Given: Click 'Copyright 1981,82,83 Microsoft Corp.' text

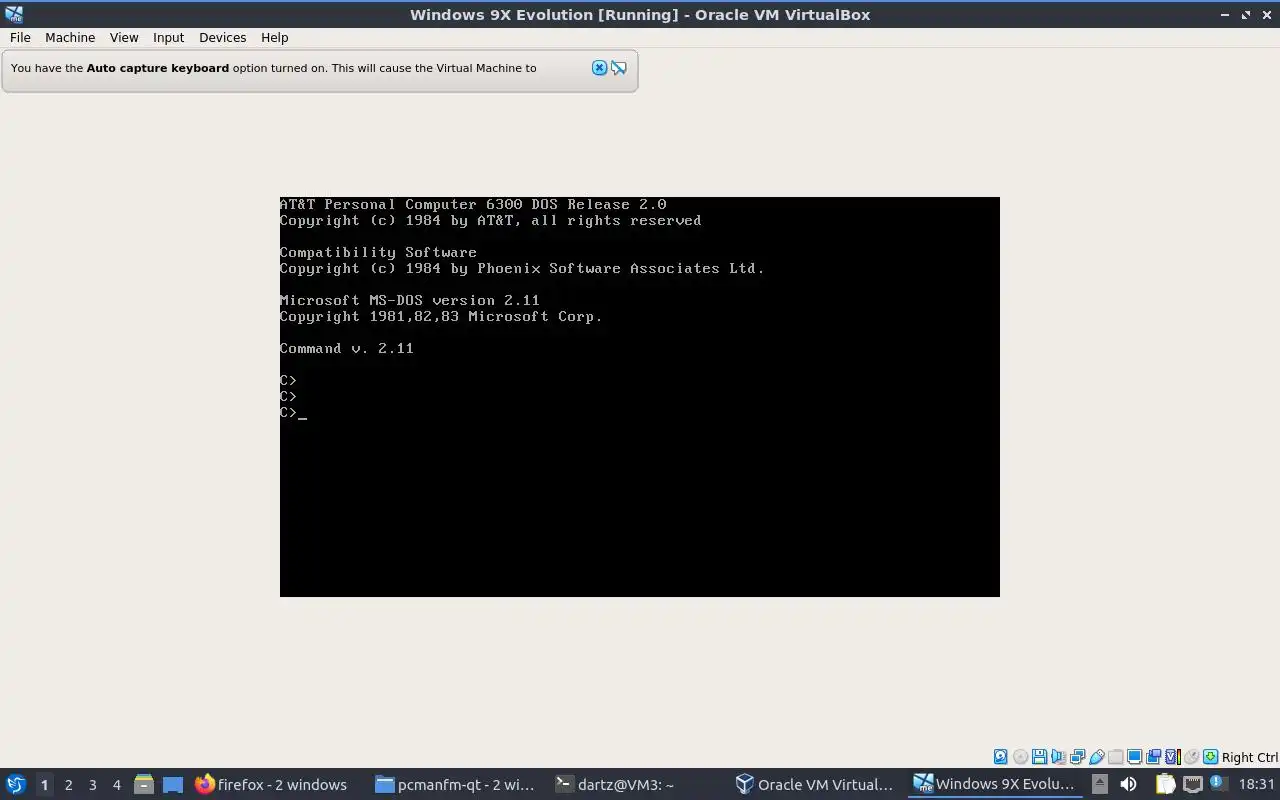Looking at the screenshot, I should point(441,316).
